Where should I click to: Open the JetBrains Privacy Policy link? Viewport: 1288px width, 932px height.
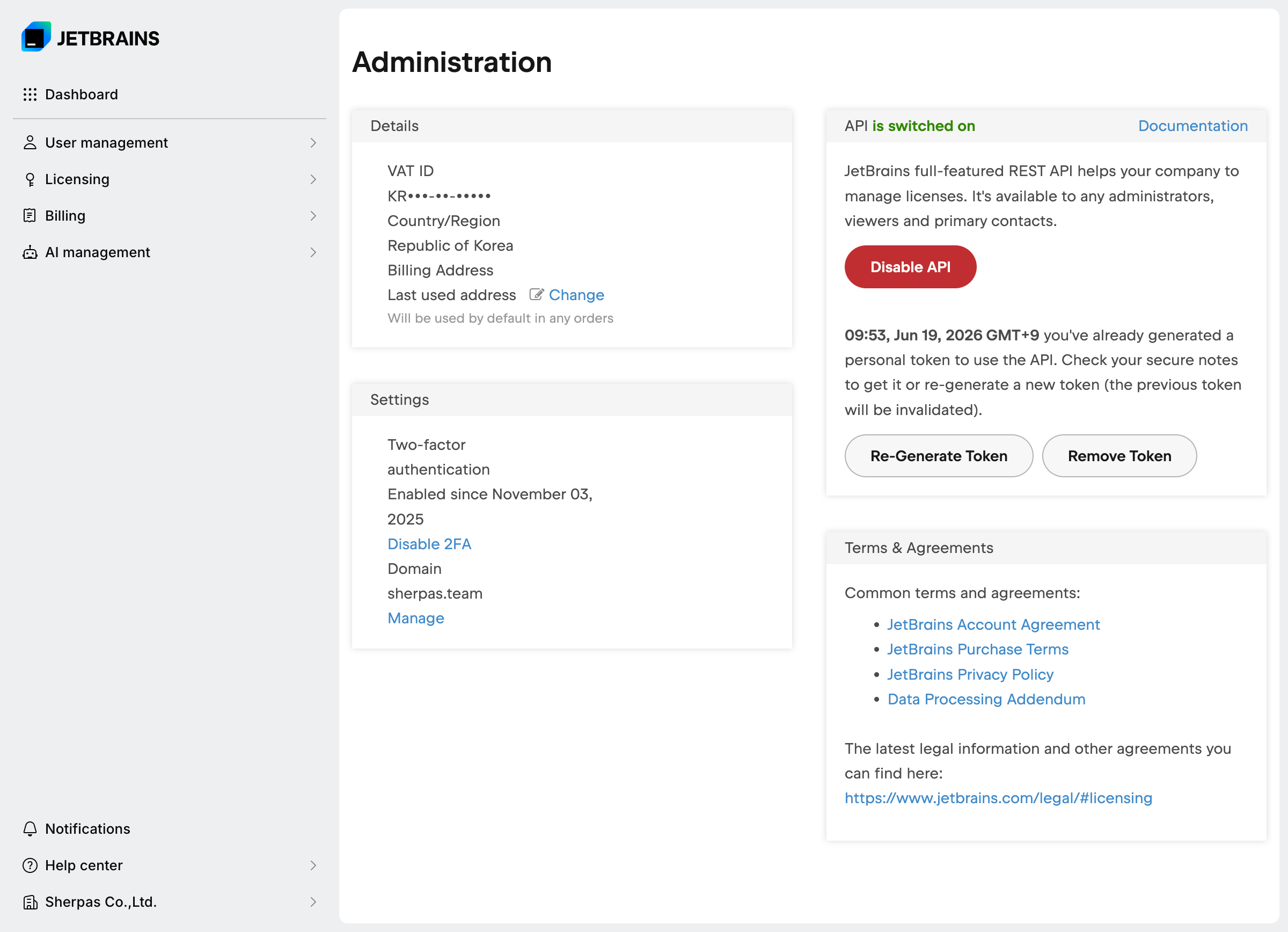coord(970,674)
